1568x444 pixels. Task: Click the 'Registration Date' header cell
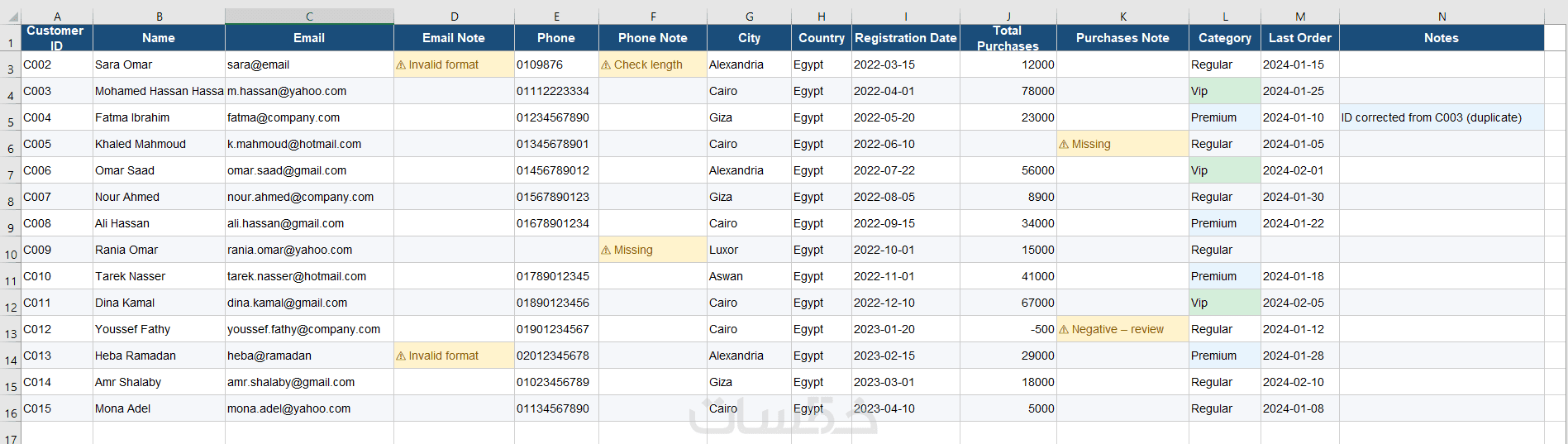point(905,38)
